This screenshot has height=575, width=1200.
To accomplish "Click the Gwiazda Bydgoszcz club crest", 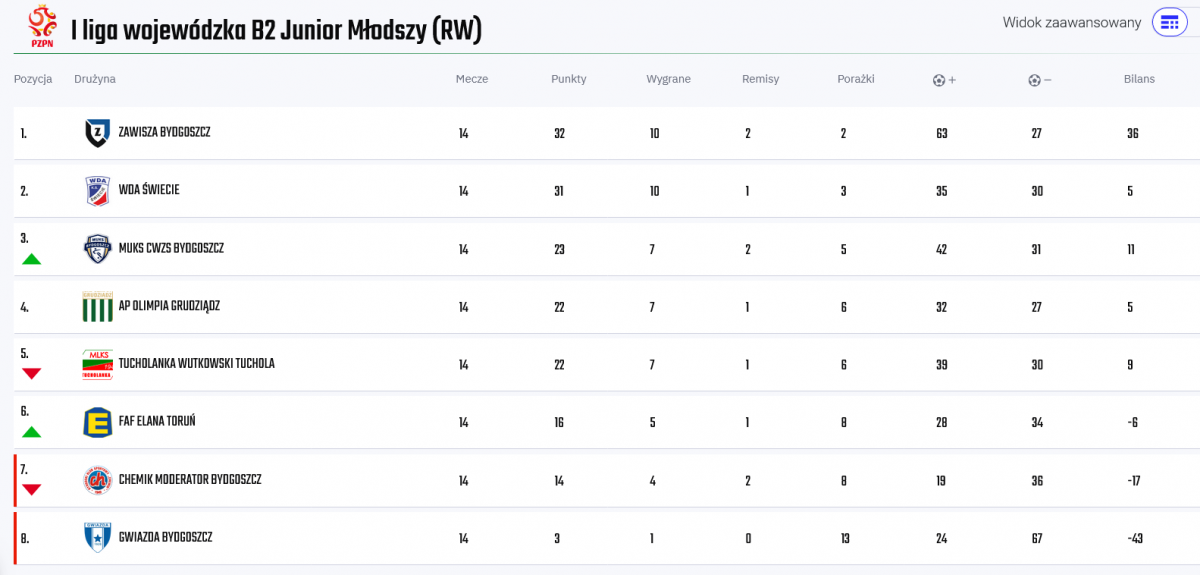I will 97,538.
